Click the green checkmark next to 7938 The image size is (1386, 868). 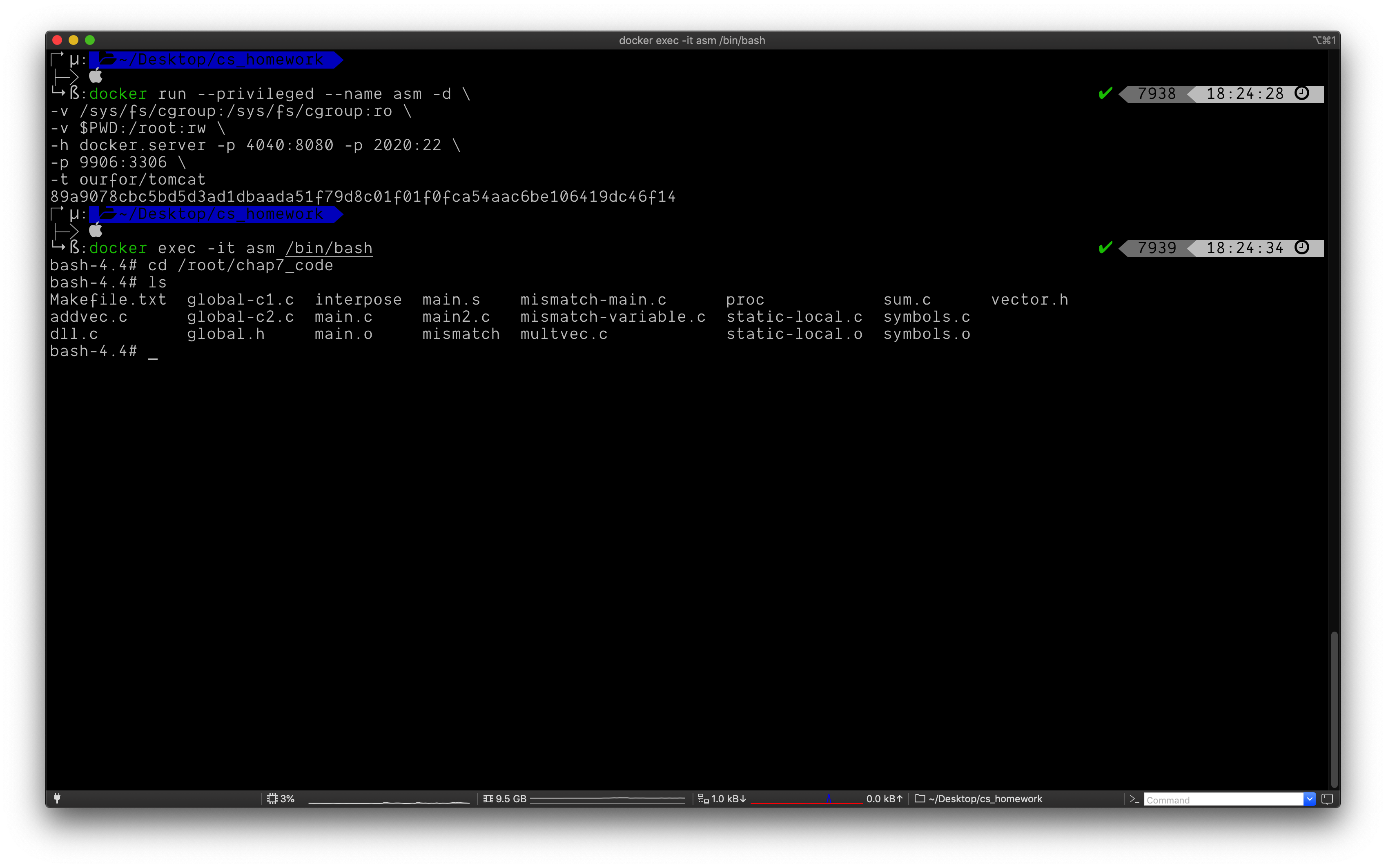(1105, 93)
